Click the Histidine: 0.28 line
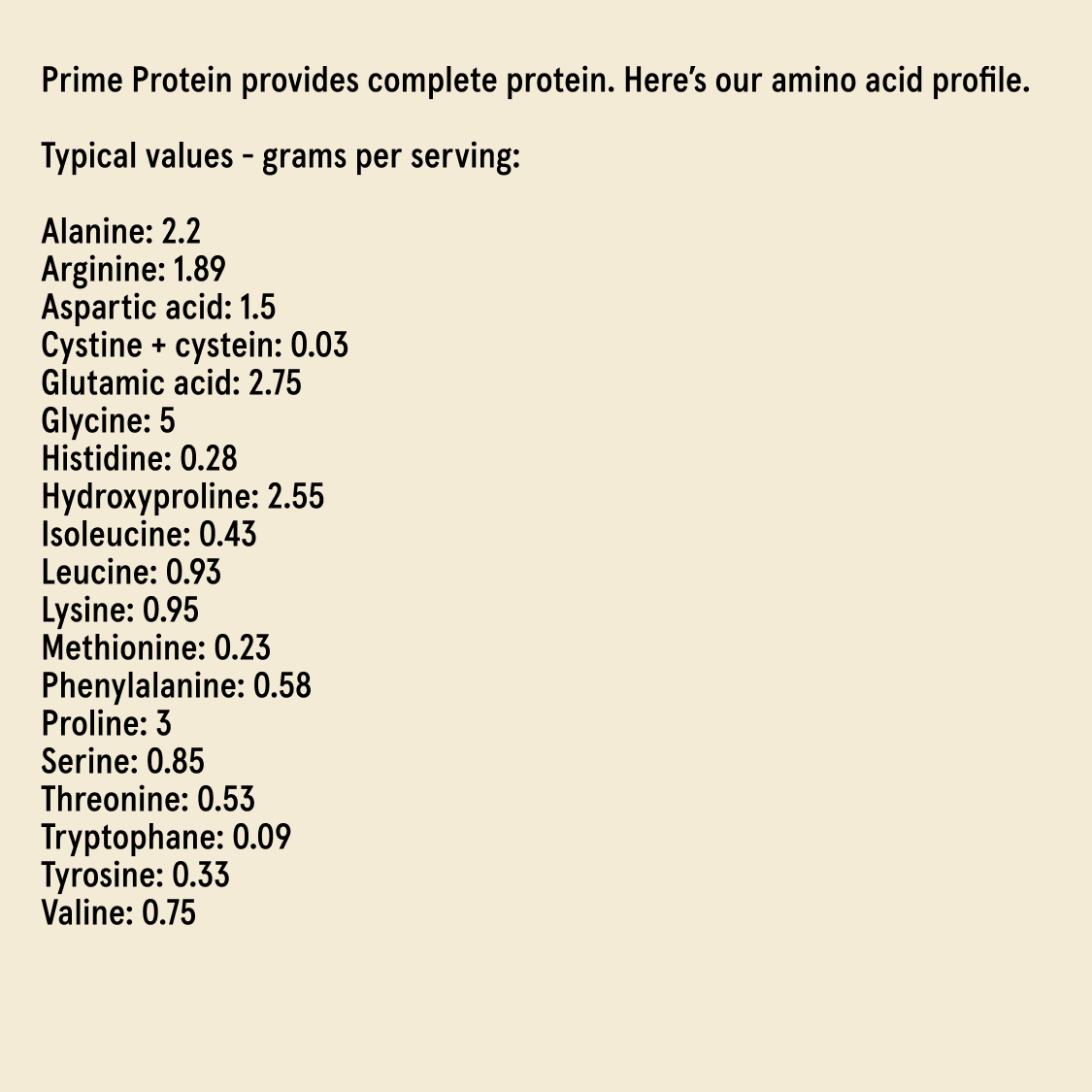1092x1092 pixels. click(x=139, y=459)
